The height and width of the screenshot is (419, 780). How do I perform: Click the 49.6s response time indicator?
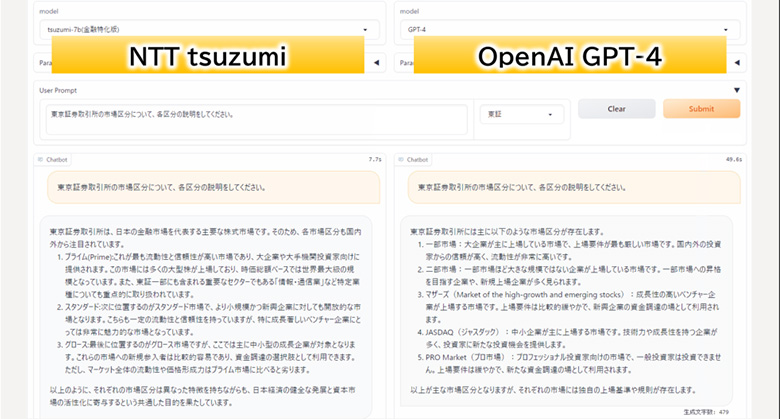tap(733, 159)
